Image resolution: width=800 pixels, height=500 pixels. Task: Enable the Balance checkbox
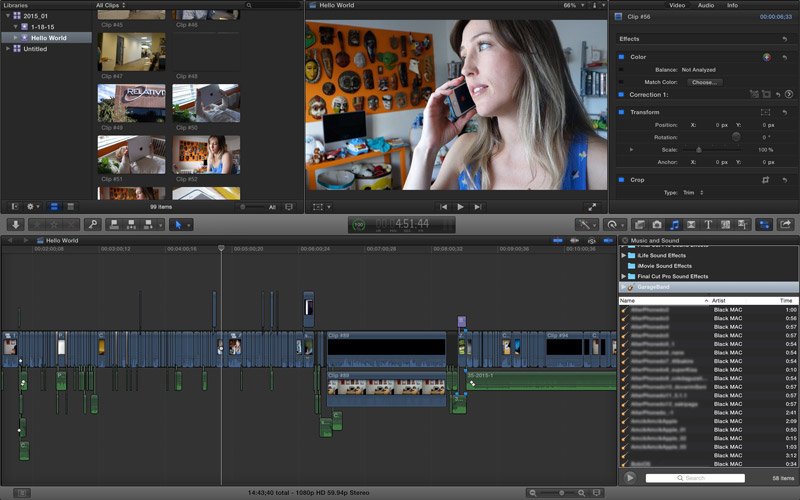621,69
